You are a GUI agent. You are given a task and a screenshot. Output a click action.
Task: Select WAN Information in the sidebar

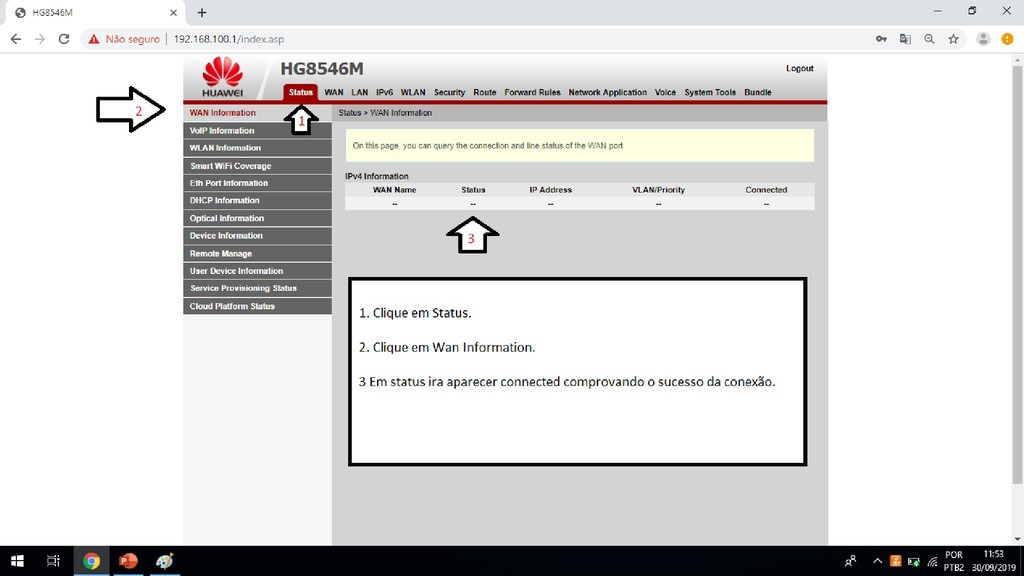click(257, 113)
